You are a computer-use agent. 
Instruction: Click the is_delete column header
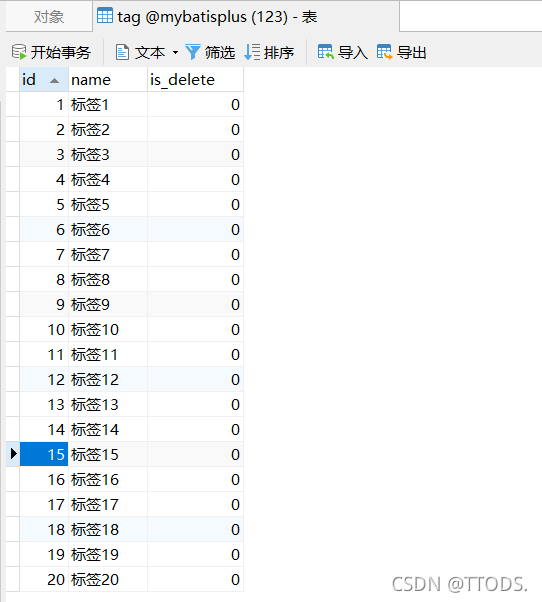(195, 80)
